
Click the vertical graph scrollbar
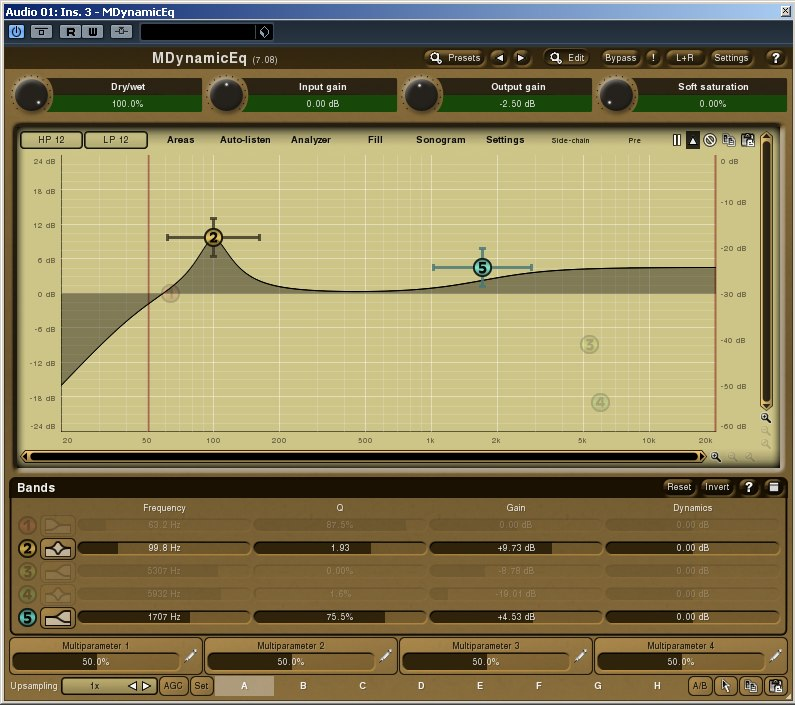[x=766, y=271]
